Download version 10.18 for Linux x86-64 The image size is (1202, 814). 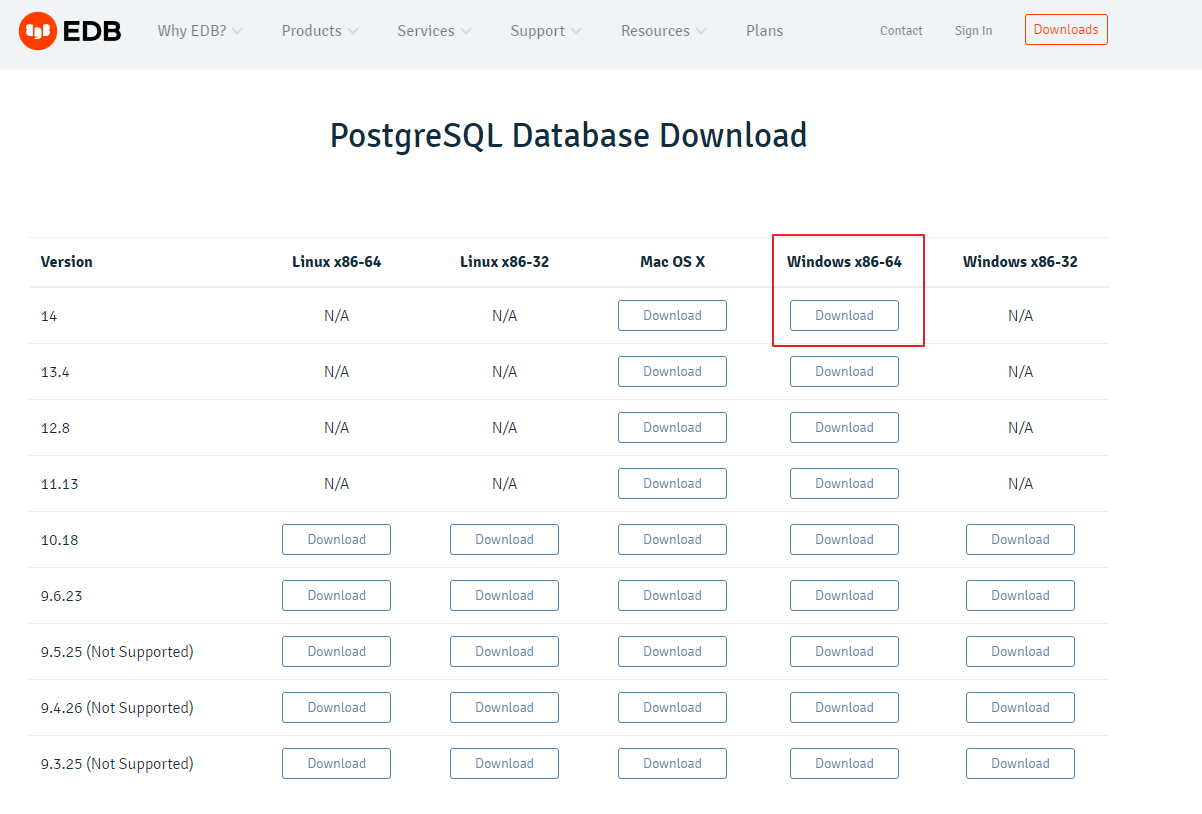pyautogui.click(x=336, y=539)
